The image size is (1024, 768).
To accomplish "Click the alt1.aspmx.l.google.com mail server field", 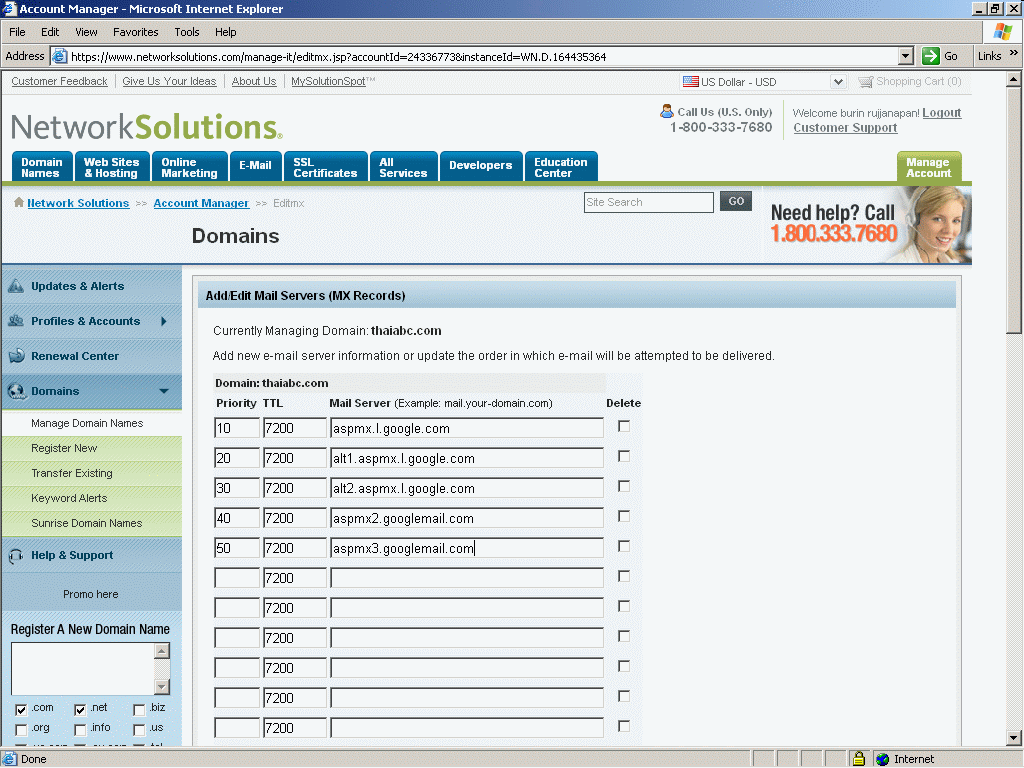I will coord(466,458).
